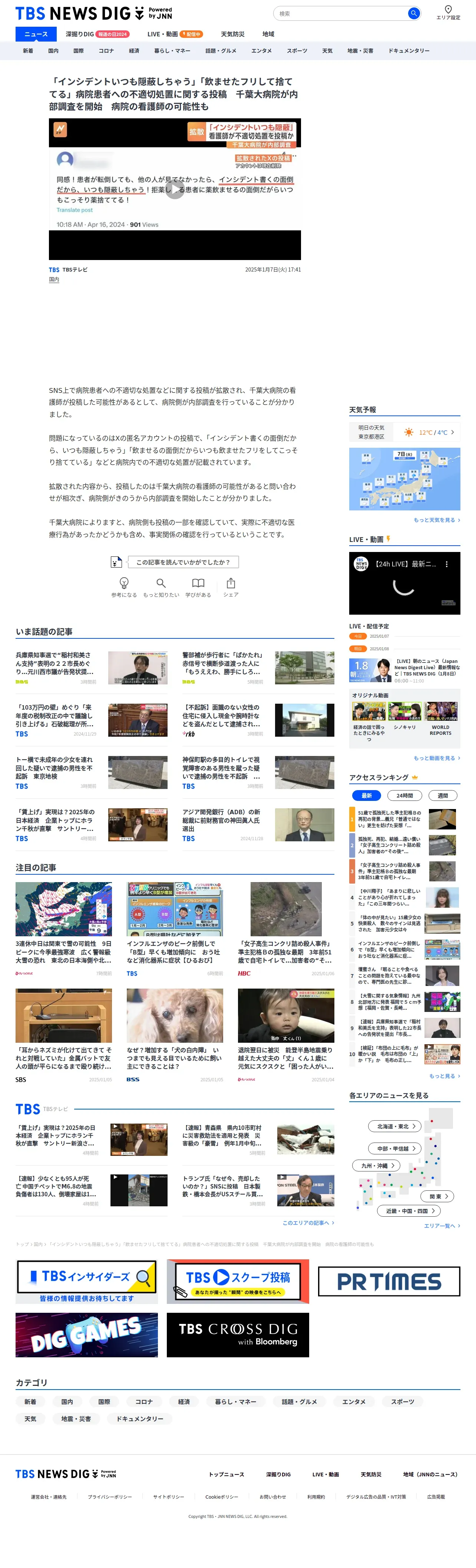The height and width of the screenshot is (1568, 476).
Task: Play the article video
Action: (x=175, y=189)
